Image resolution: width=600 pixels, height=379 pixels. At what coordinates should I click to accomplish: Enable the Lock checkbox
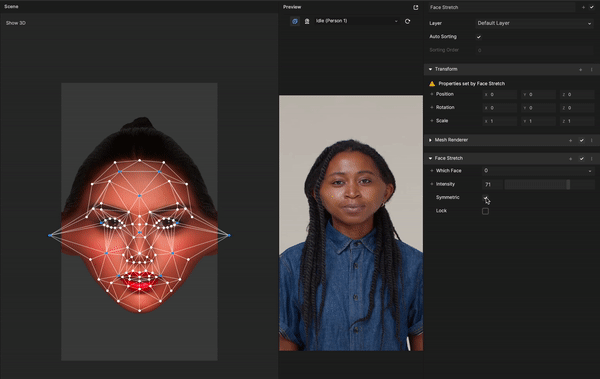(485, 211)
